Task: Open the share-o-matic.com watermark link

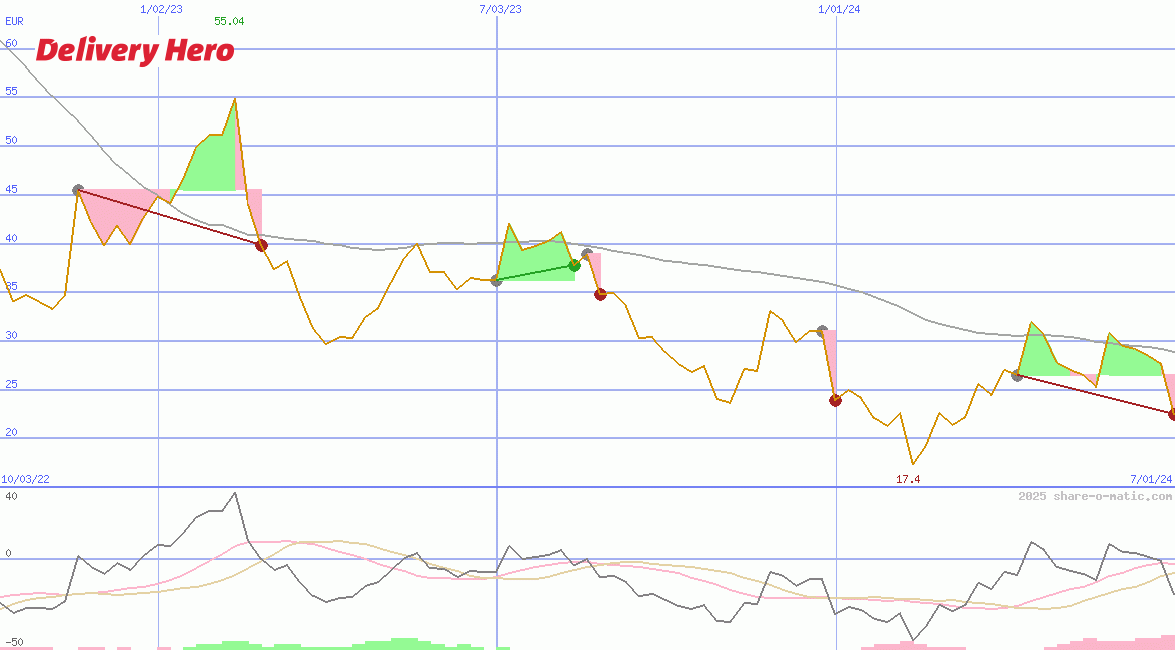Action: click(1095, 496)
